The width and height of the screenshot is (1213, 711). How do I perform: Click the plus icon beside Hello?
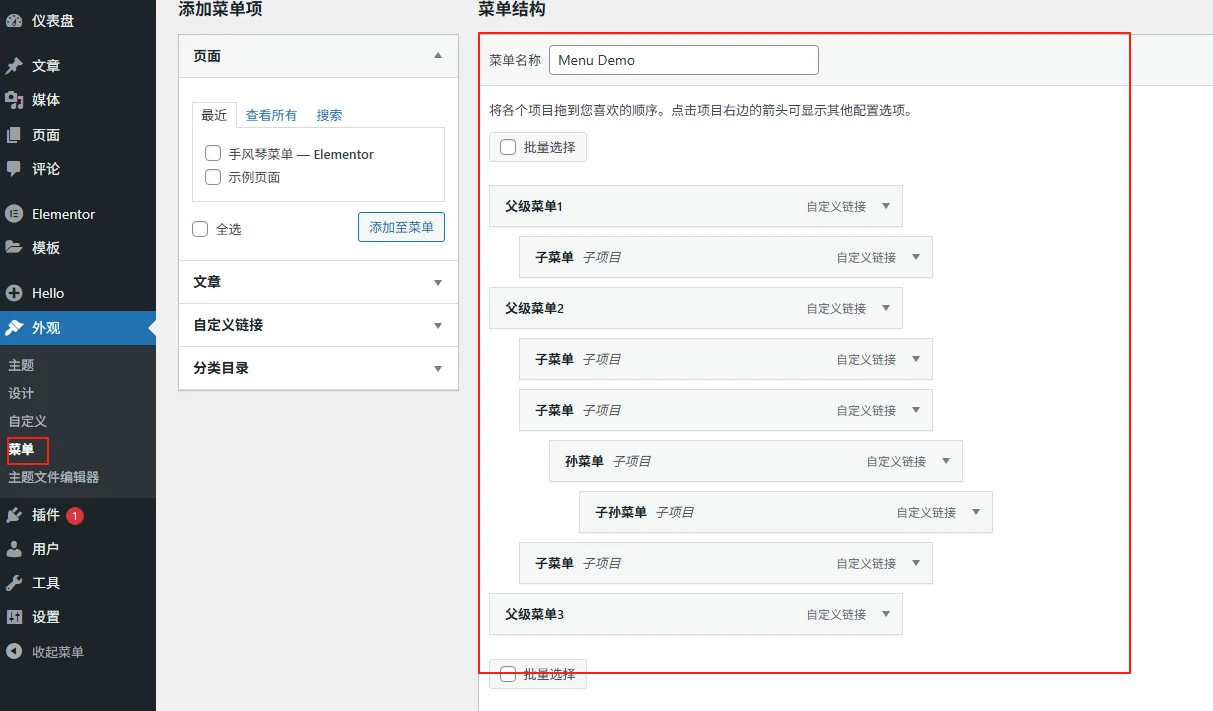pyautogui.click(x=14, y=293)
